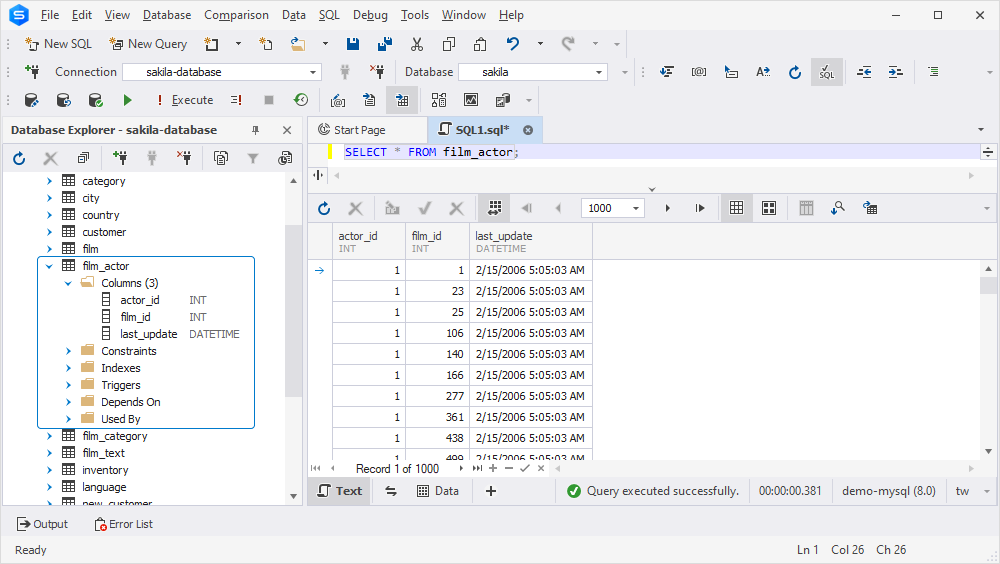
Task: Switch to the Data view tab
Action: point(438,491)
